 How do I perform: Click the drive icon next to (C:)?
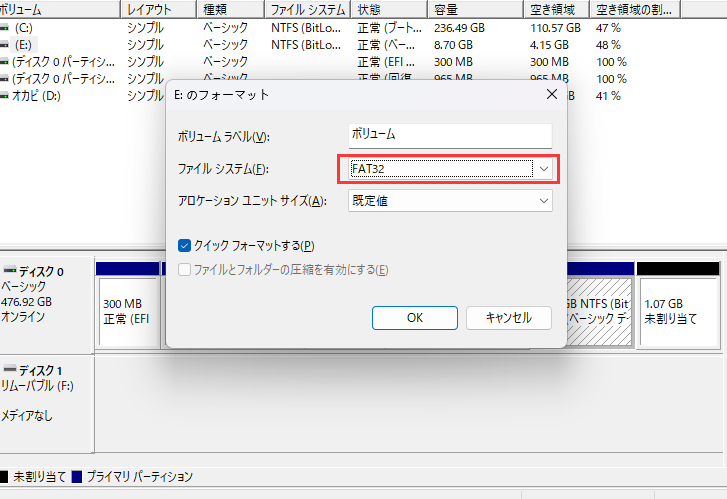click(x=4, y=28)
